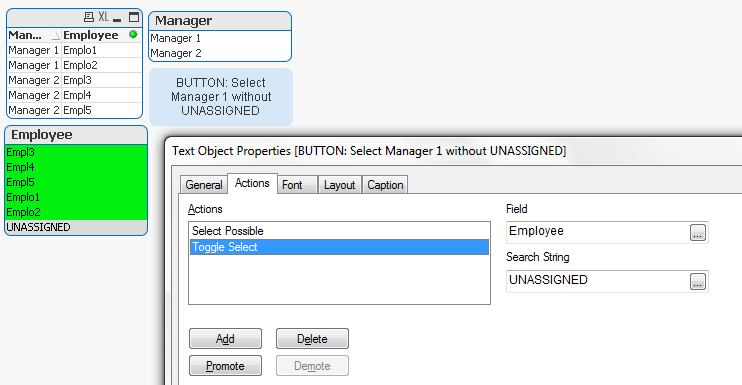Viewport: 742px width, 385px height.
Task: Select Empl4 in Employee list box
Action: (76, 167)
